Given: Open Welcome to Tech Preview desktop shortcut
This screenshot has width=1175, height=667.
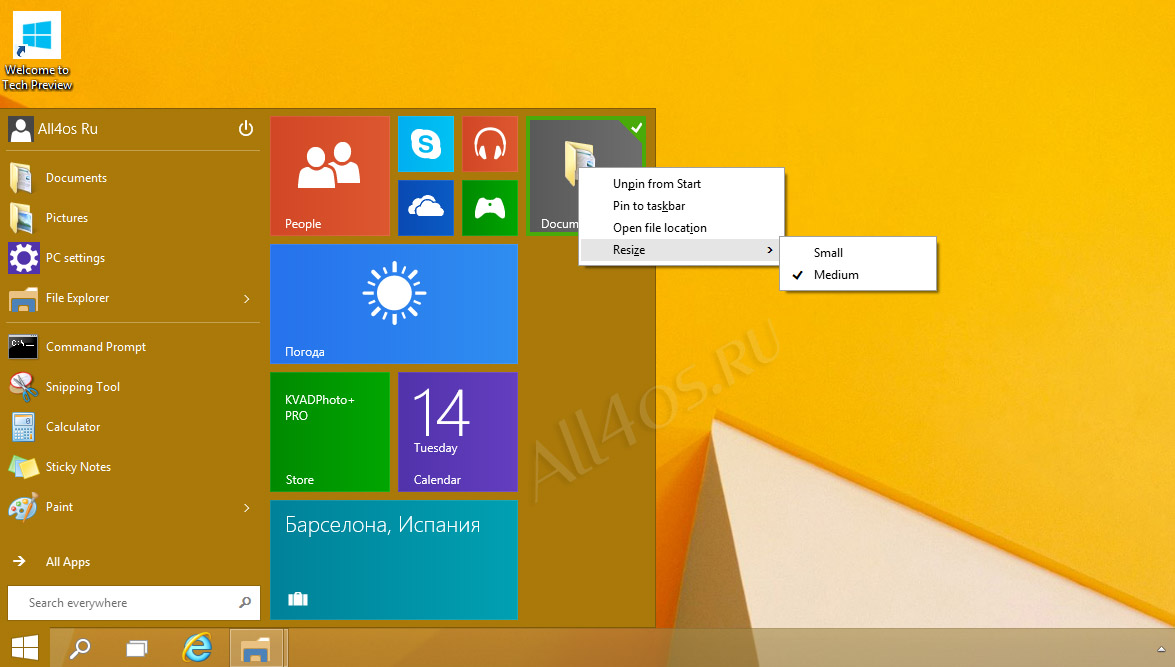Looking at the screenshot, I should 37,51.
